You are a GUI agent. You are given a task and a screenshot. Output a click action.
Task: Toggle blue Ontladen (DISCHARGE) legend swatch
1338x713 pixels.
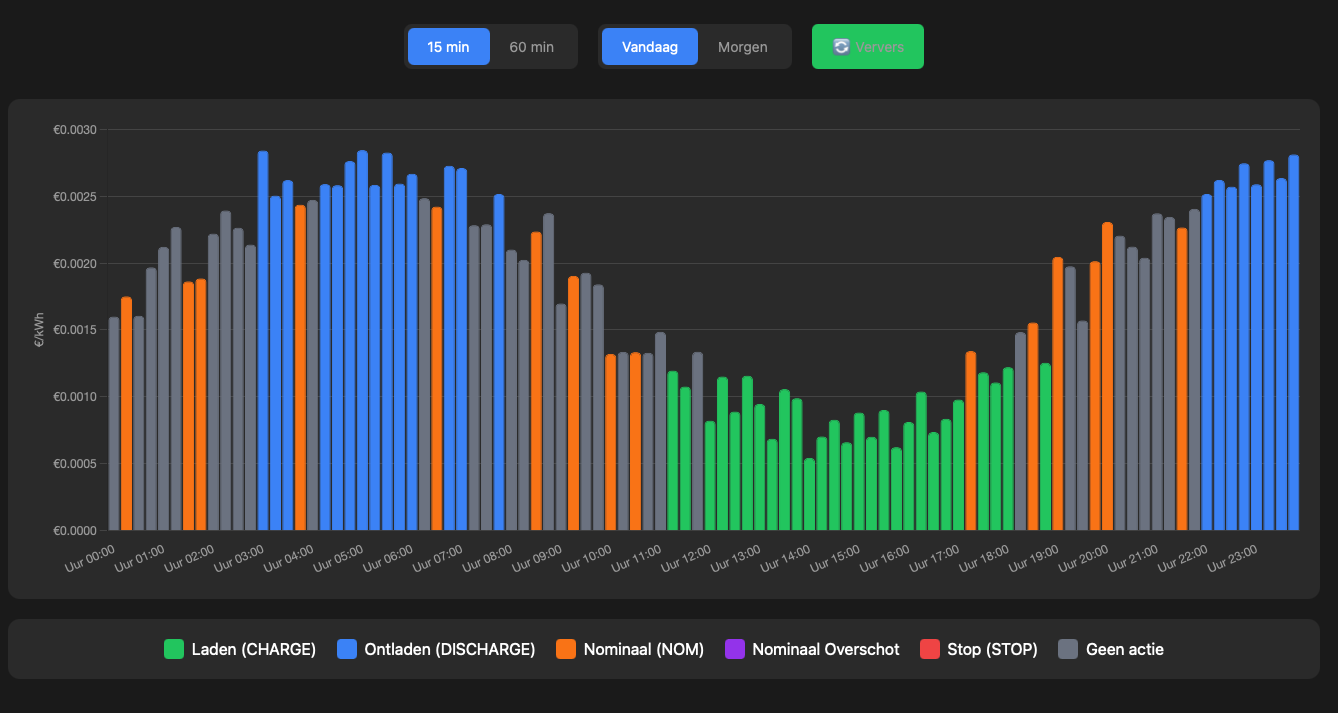point(348,649)
